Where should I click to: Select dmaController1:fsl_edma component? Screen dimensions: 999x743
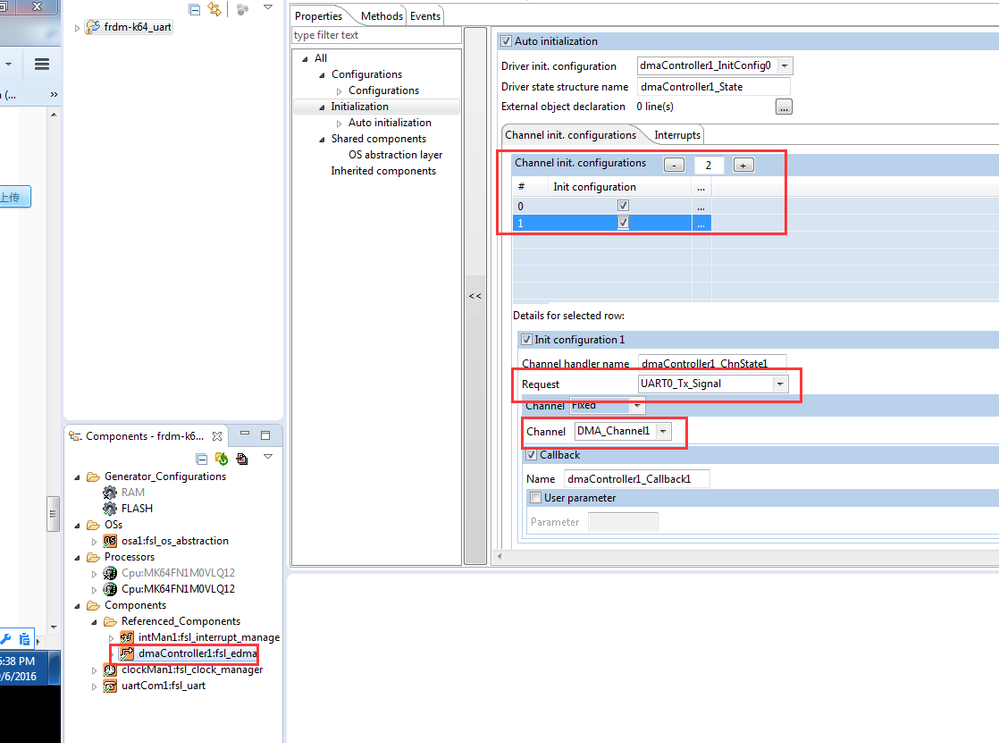point(198,653)
